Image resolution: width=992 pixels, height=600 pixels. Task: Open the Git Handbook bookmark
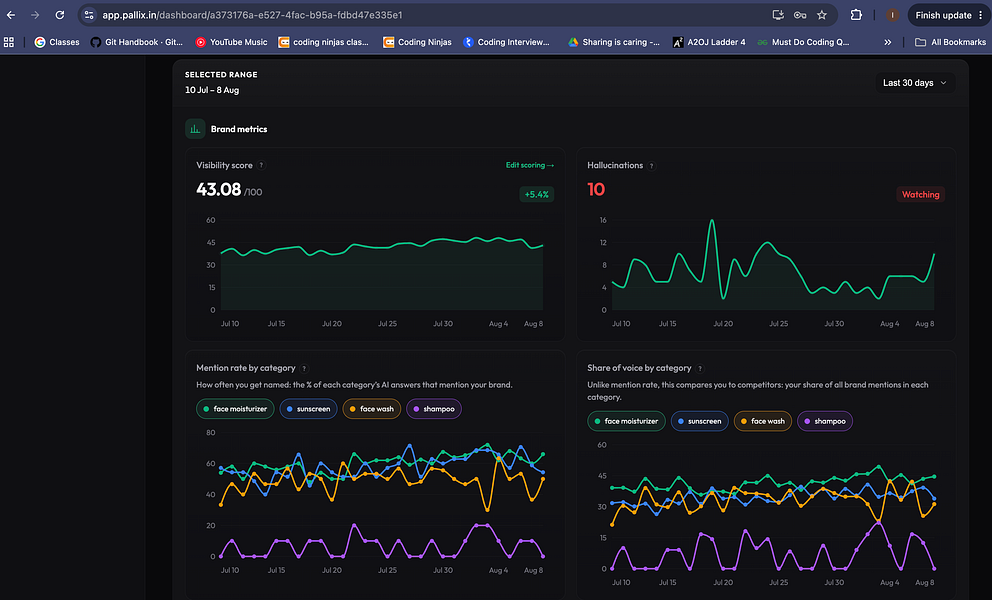(137, 42)
